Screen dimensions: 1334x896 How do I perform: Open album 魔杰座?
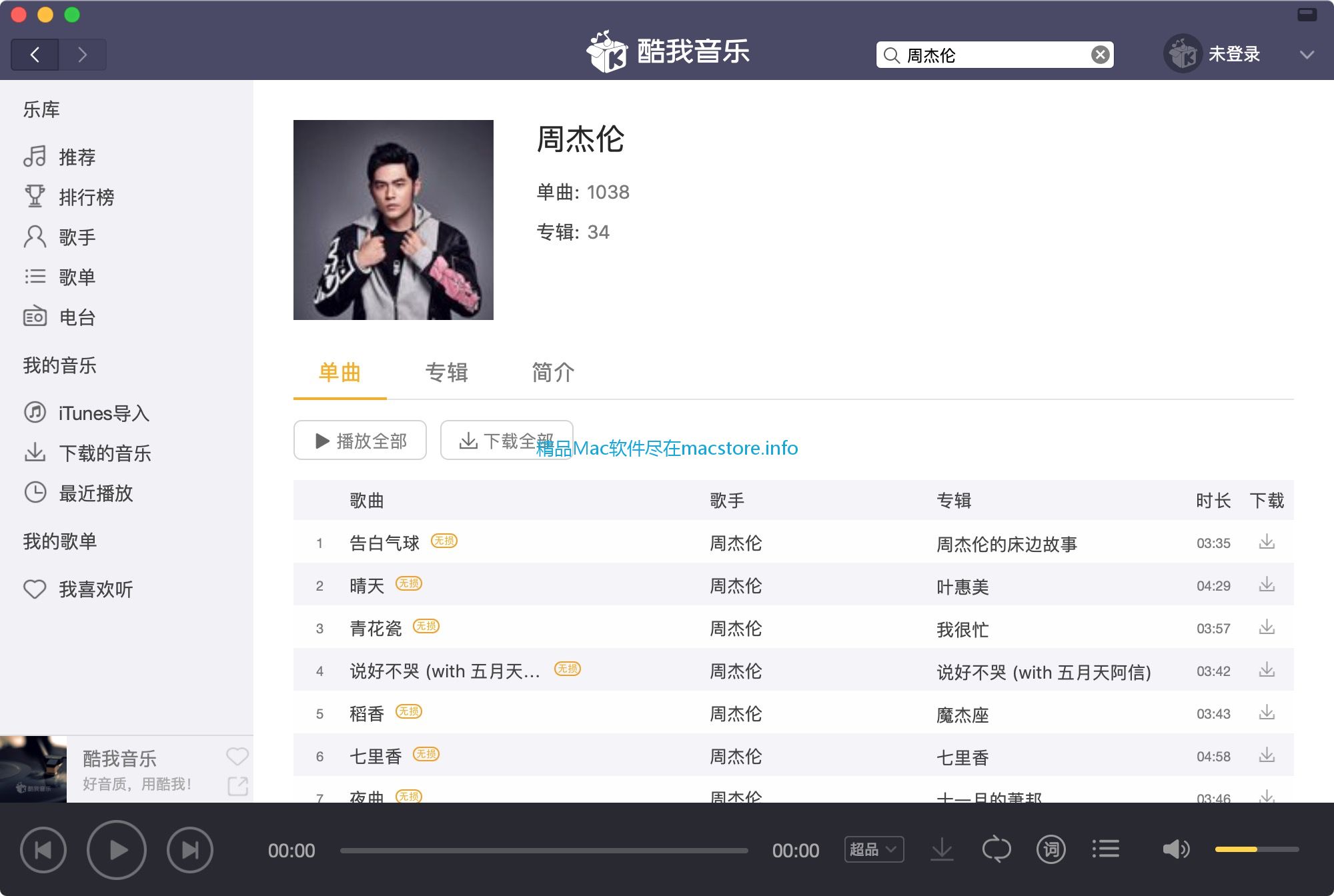click(962, 715)
